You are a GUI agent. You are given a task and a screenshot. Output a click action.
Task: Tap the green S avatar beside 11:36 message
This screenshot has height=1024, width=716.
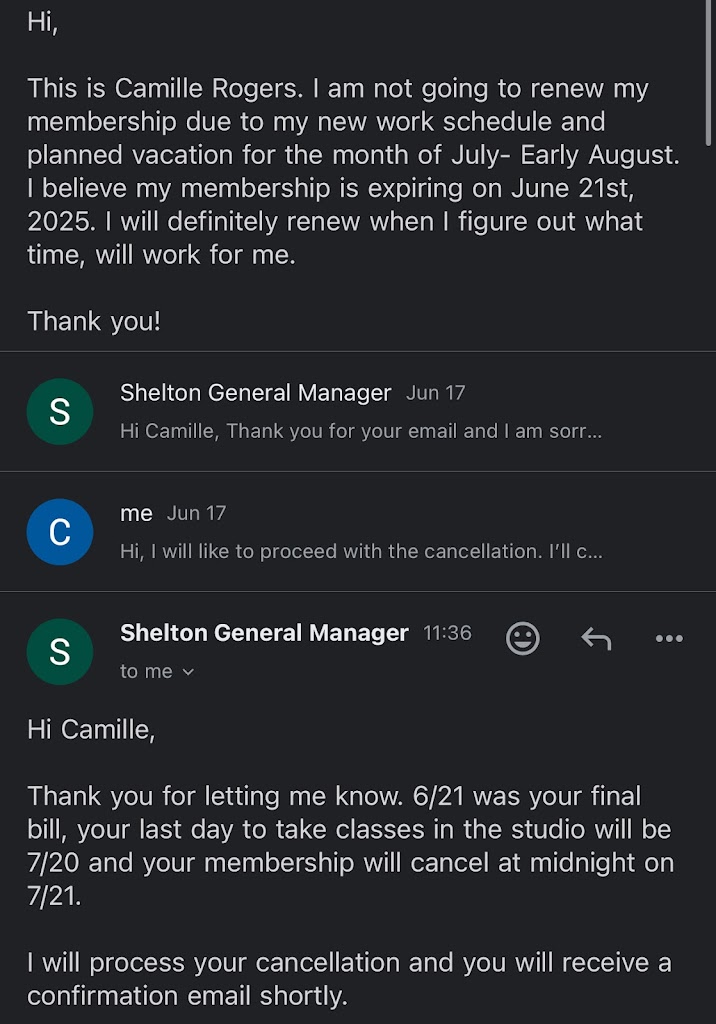pos(60,651)
